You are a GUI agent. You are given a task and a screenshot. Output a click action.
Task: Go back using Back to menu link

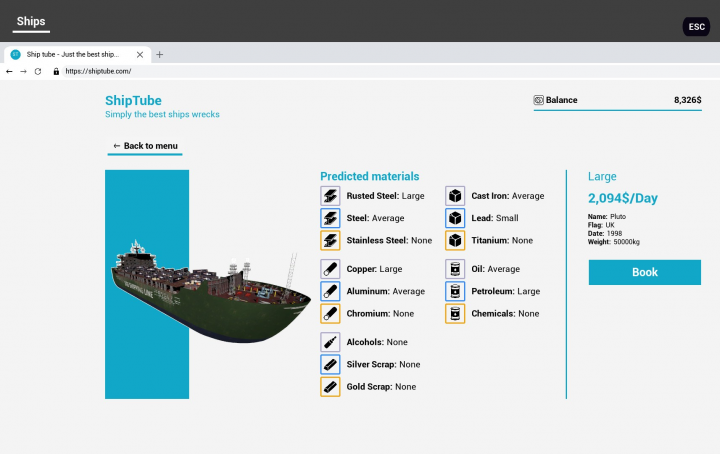pyautogui.click(x=146, y=146)
